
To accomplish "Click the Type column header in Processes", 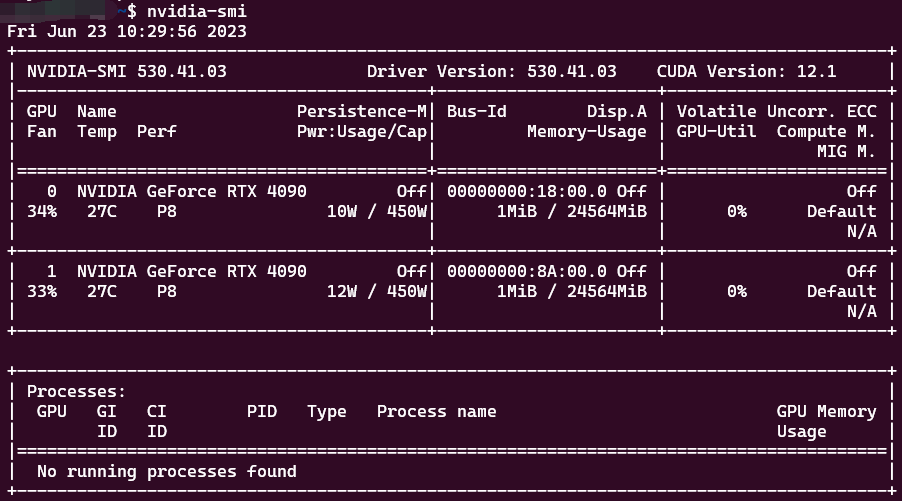I will click(x=327, y=412).
